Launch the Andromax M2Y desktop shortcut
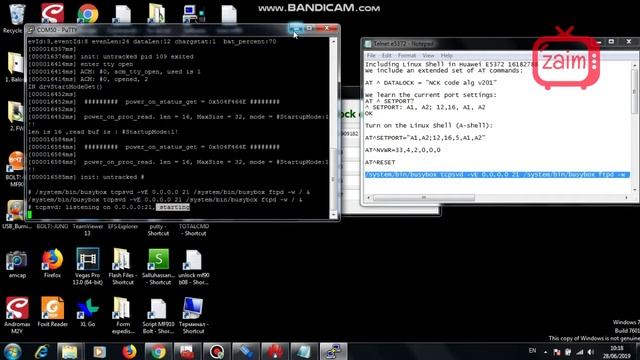The height and width of the screenshot is (360, 640). pos(17,314)
